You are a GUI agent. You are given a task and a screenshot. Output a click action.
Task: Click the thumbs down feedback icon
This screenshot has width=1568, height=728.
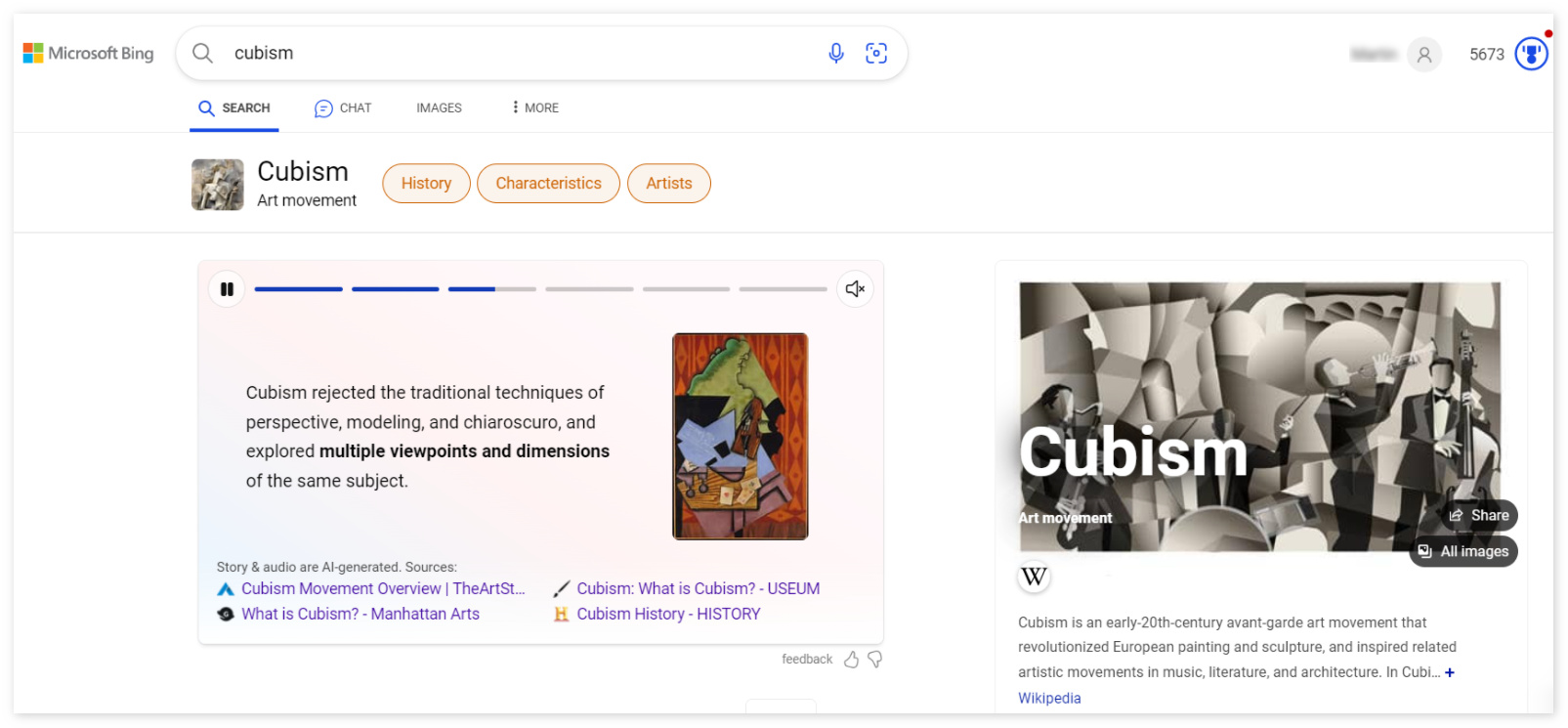(875, 660)
